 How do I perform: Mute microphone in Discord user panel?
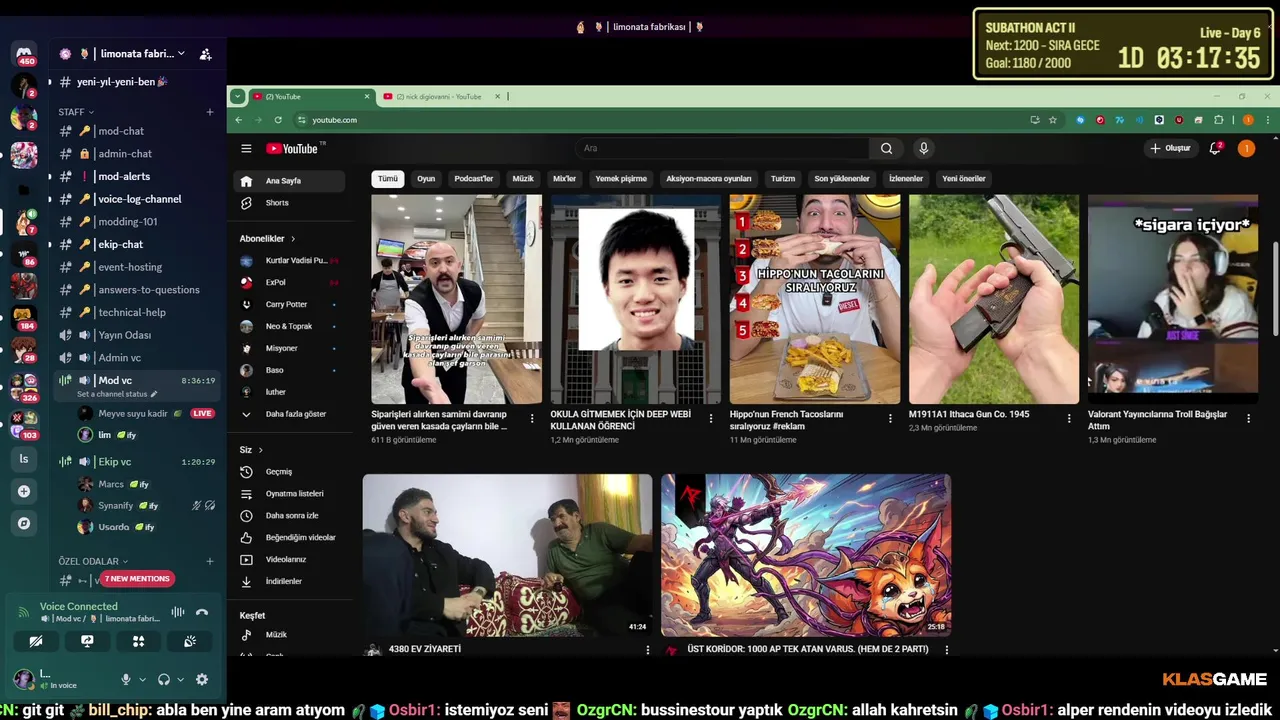pos(126,679)
